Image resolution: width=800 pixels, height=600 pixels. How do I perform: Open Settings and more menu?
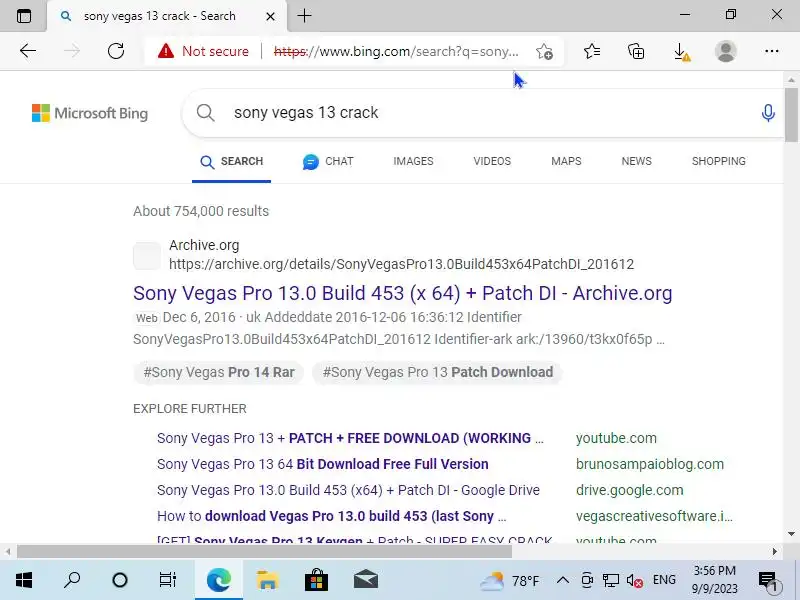[x=772, y=51]
